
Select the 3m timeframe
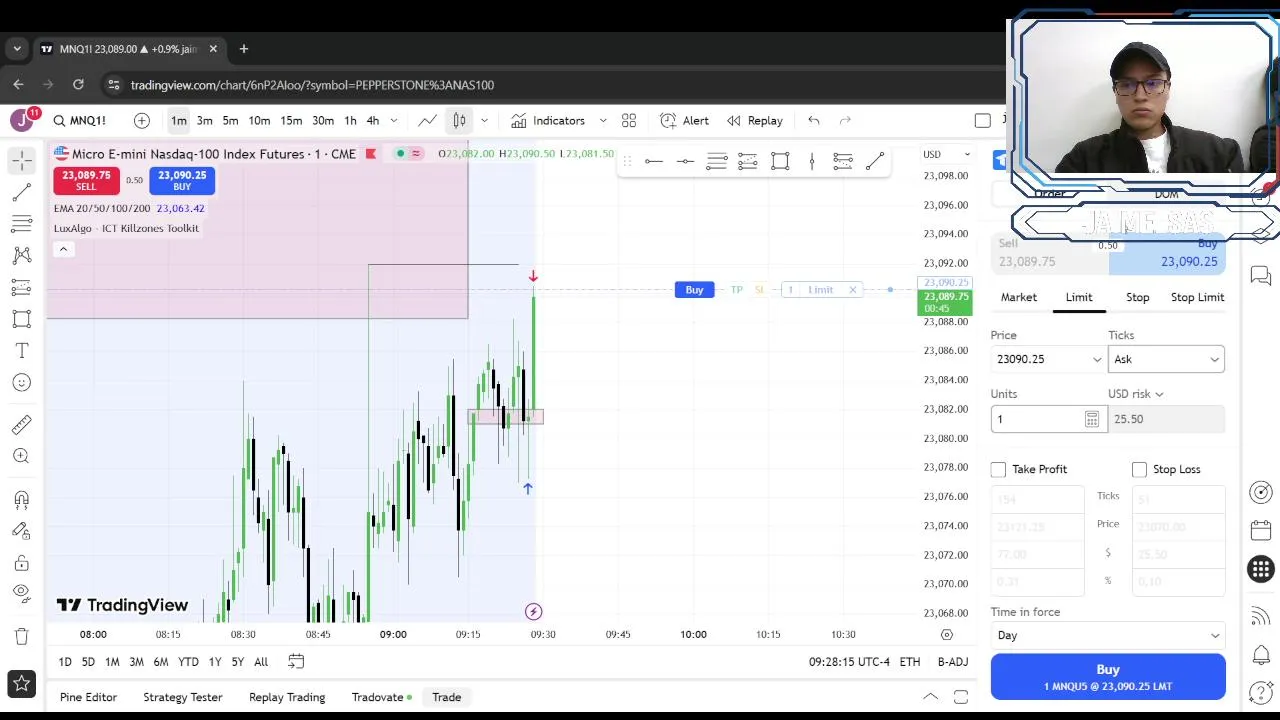(204, 120)
